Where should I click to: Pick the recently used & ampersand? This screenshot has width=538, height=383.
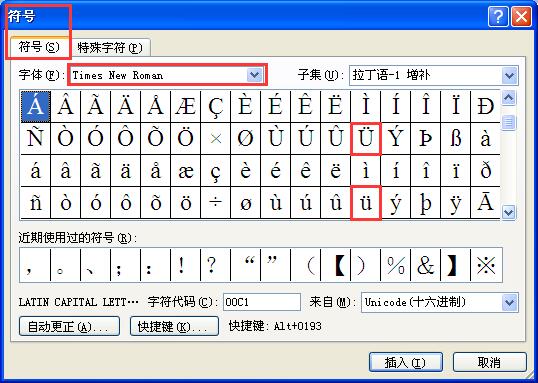(426, 265)
